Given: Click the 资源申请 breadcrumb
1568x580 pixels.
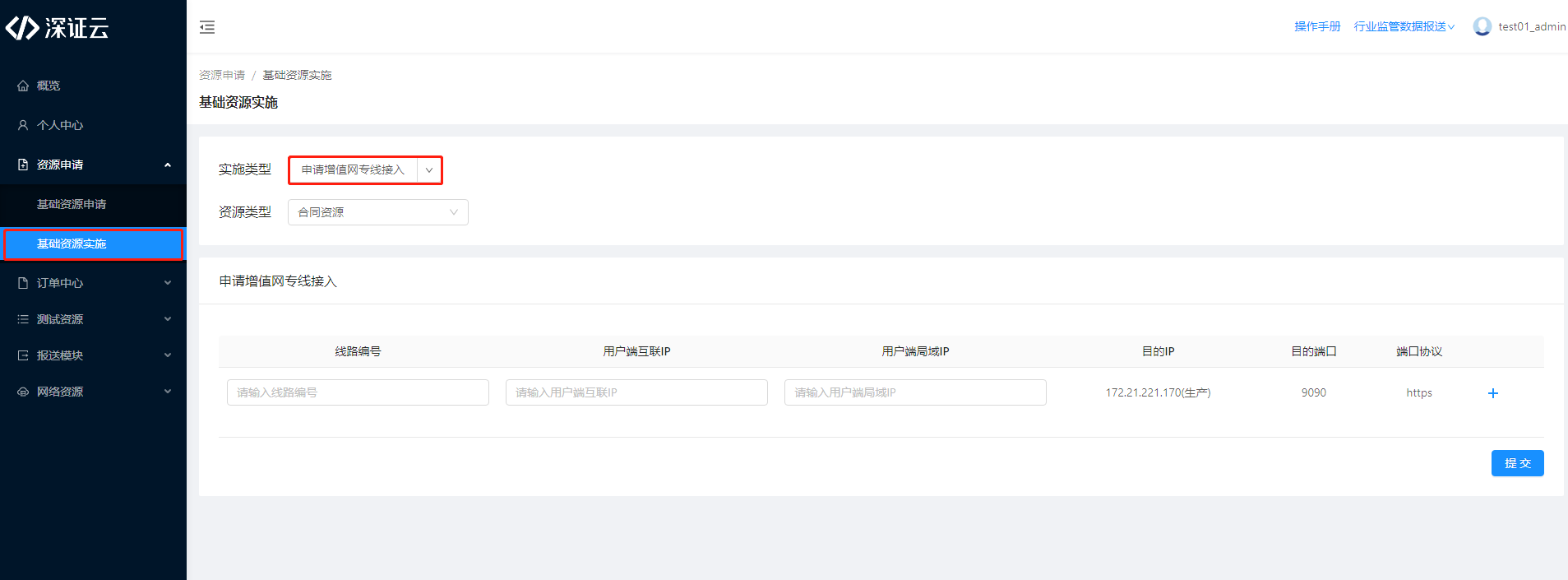Looking at the screenshot, I should (222, 75).
